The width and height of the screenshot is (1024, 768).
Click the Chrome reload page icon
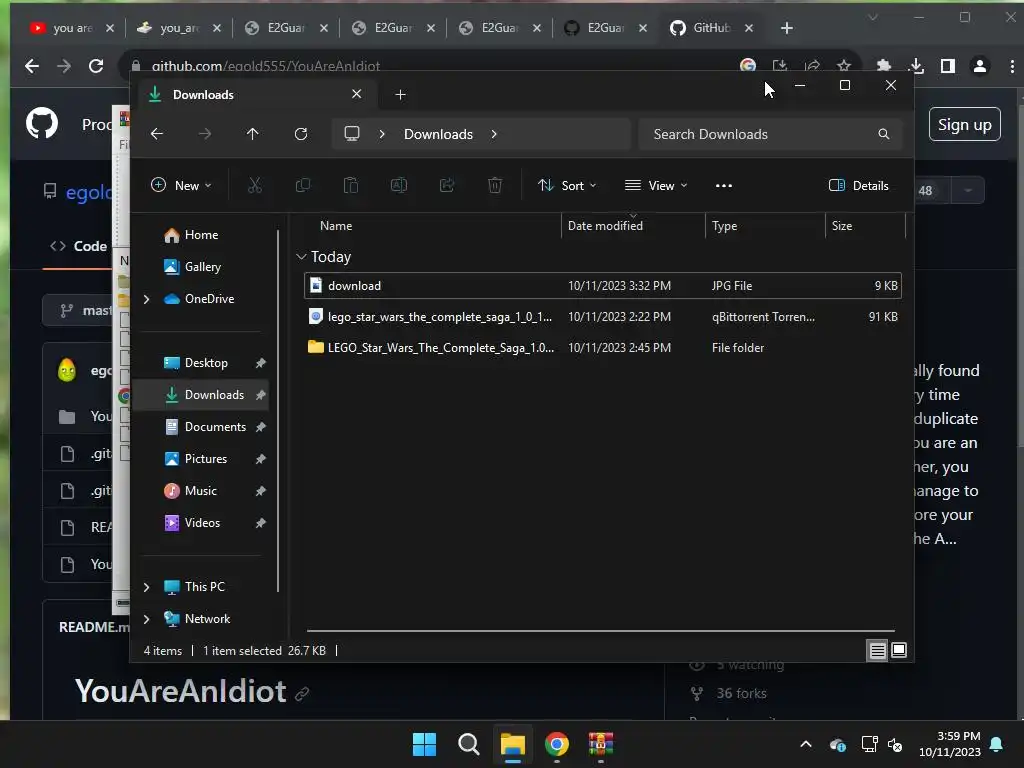click(96, 66)
